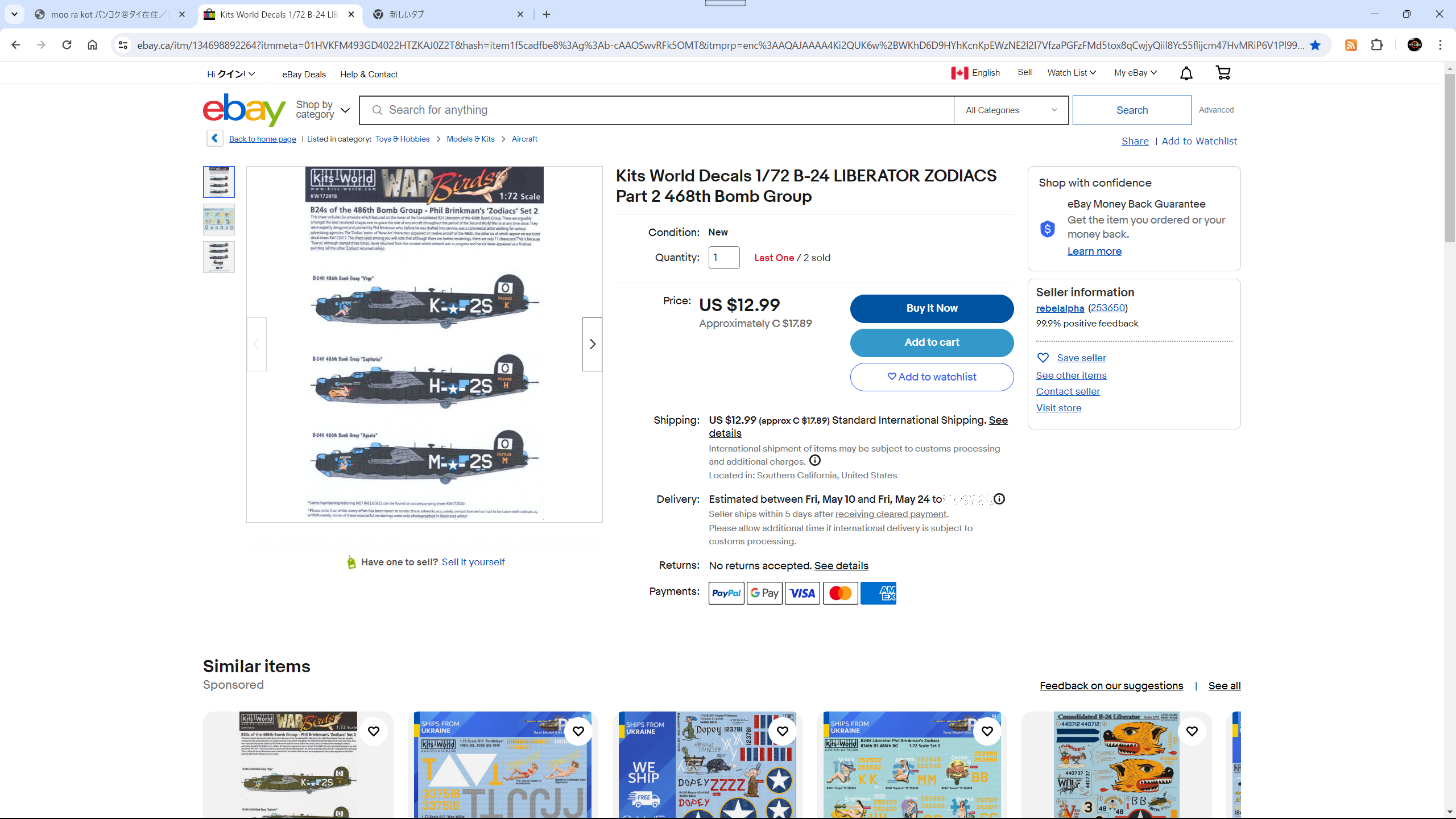Click See all similar items link
The width and height of the screenshot is (1456, 819).
pos(1224,686)
